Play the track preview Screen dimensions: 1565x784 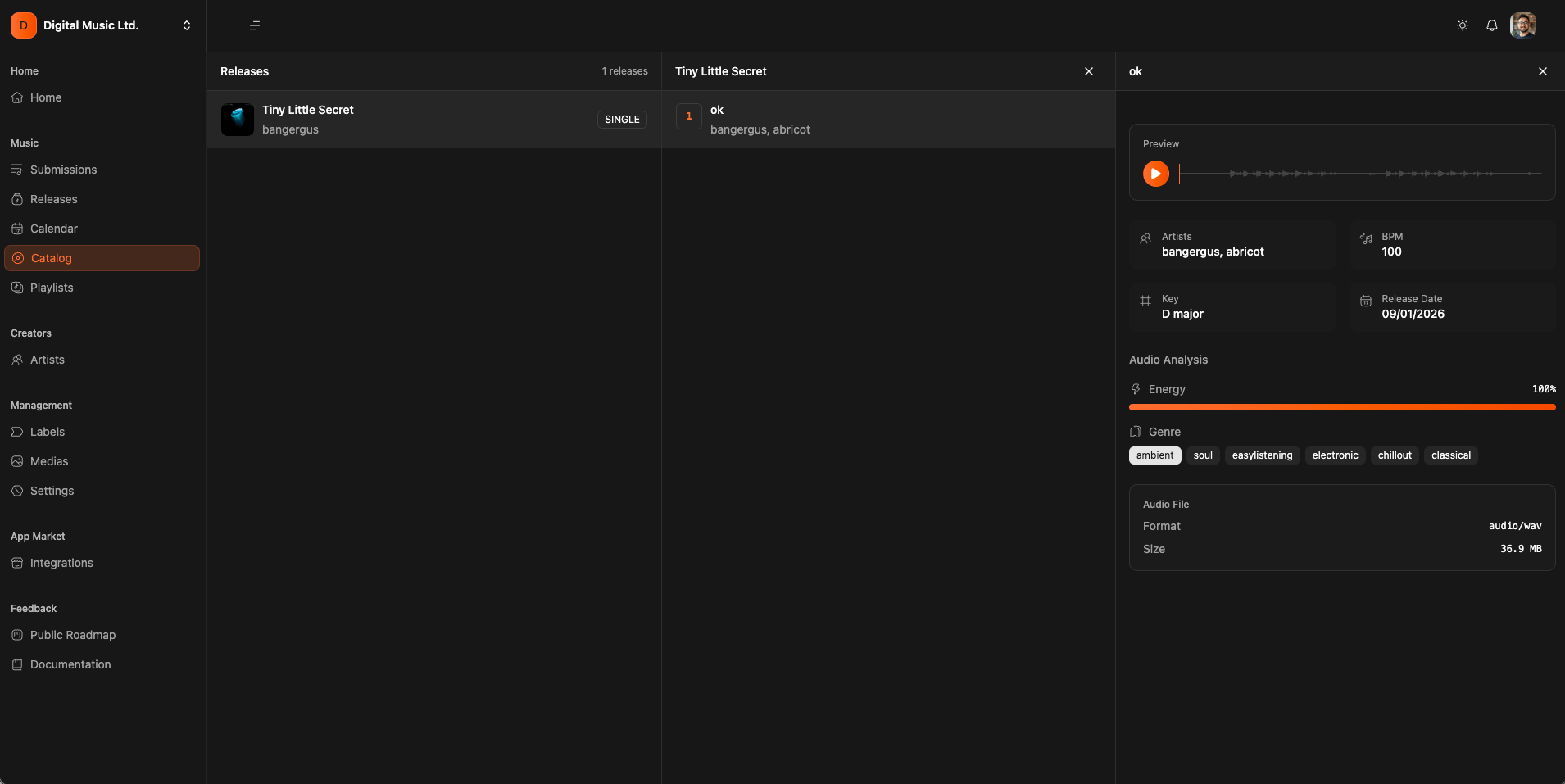[1156, 174]
